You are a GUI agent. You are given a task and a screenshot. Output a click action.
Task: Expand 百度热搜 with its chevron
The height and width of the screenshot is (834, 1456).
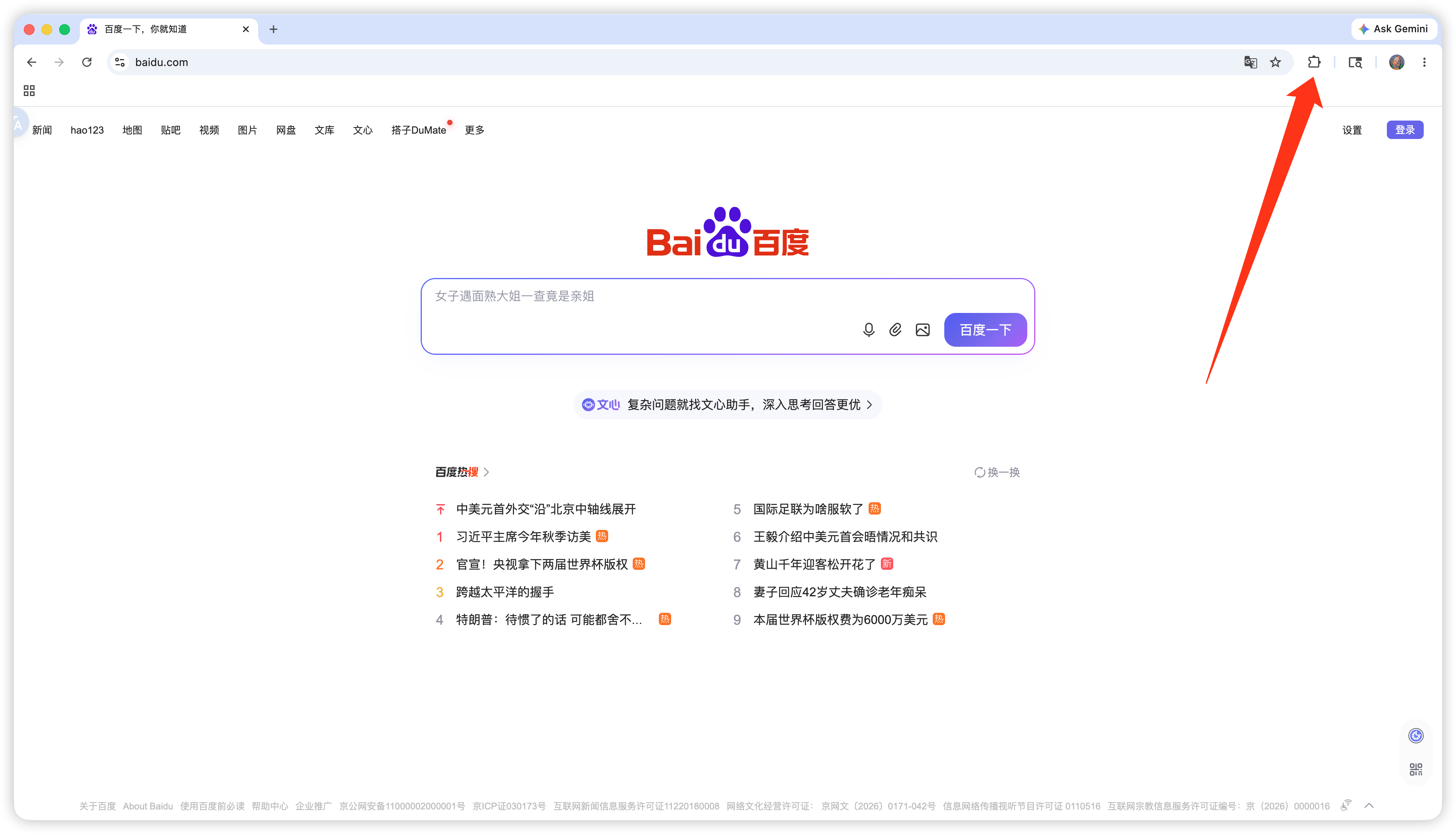click(486, 472)
